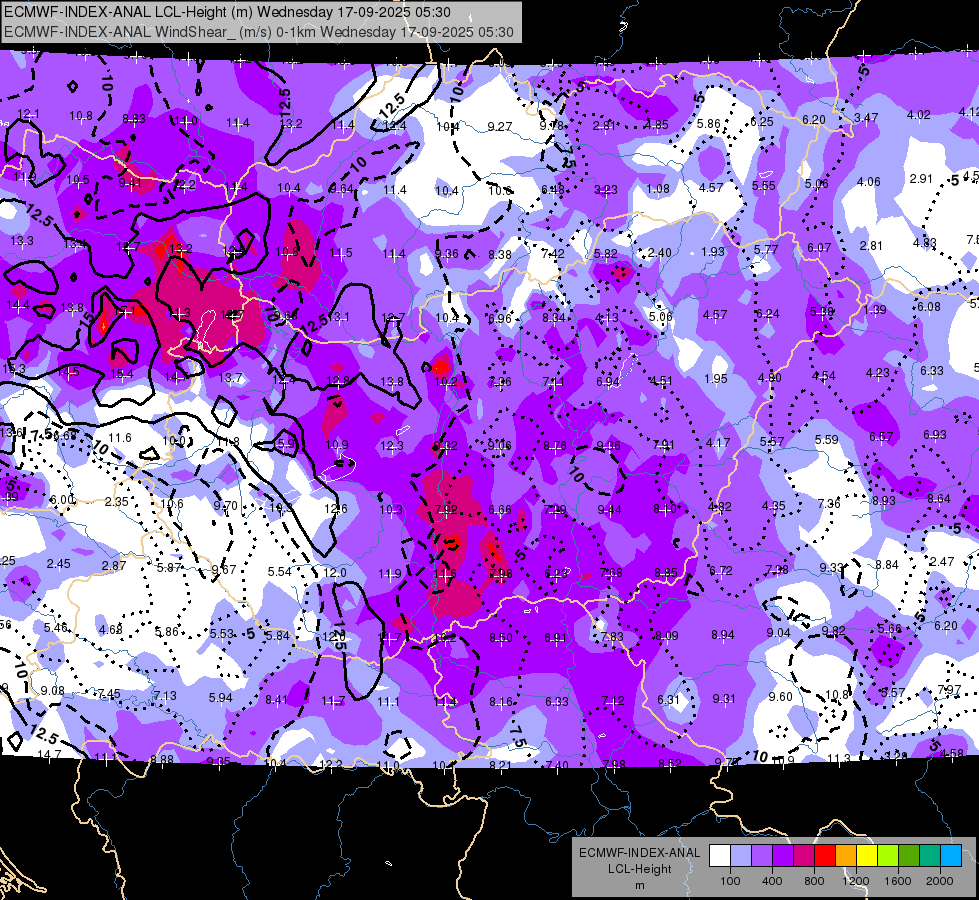Click the wind shear value 5.59

pyautogui.click(x=827, y=440)
